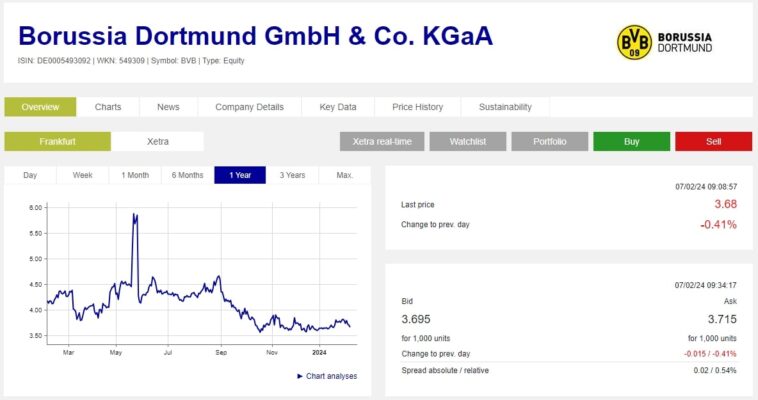
Task: Open the Charts tab
Action: pyautogui.click(x=108, y=107)
